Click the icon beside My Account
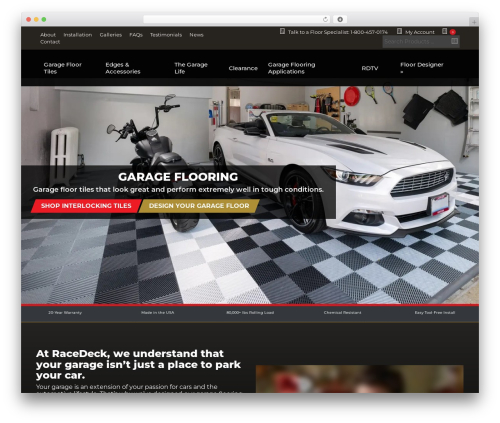The height and width of the screenshot is (423, 500). click(399, 31)
